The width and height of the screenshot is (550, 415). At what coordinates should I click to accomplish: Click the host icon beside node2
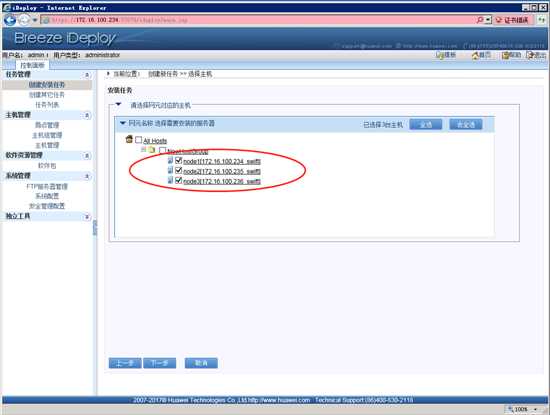coord(170,170)
